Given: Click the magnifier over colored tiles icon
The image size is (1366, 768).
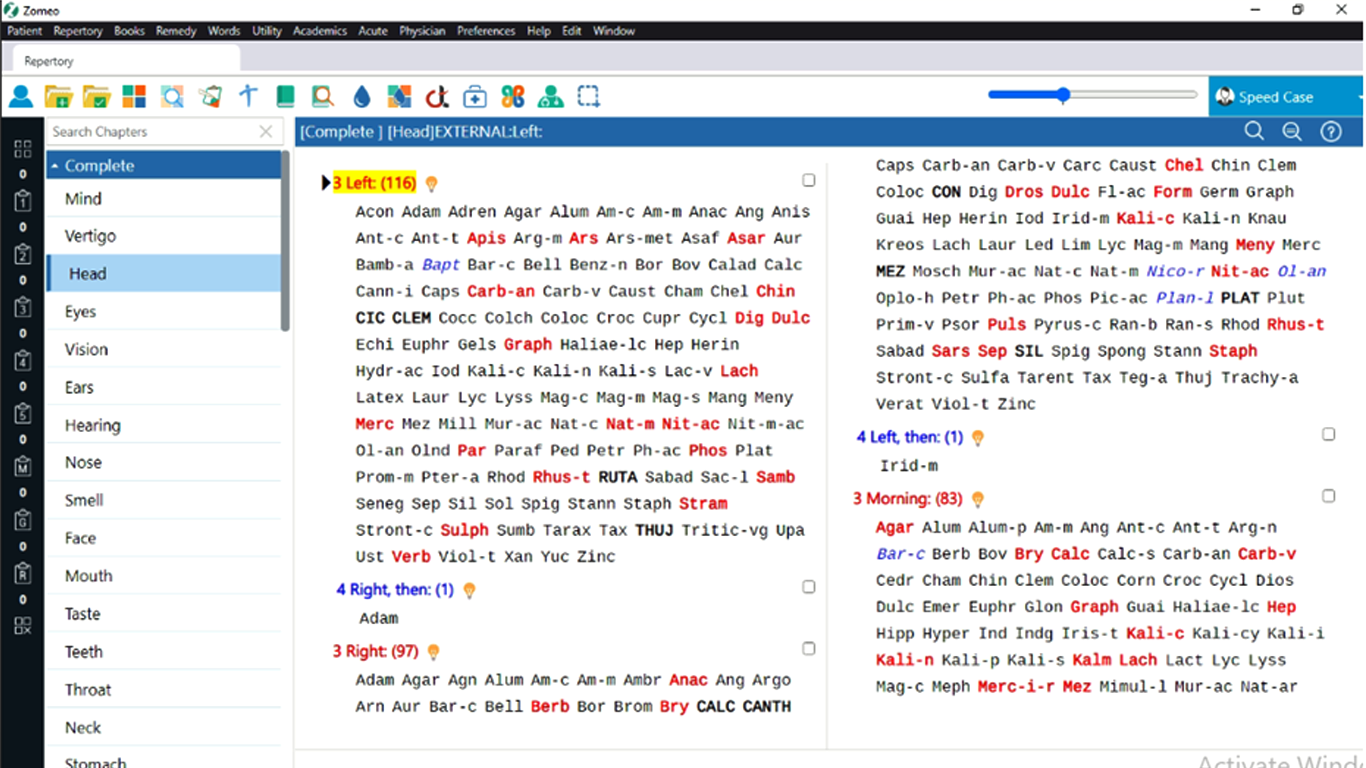Looking at the screenshot, I should [x=172, y=97].
